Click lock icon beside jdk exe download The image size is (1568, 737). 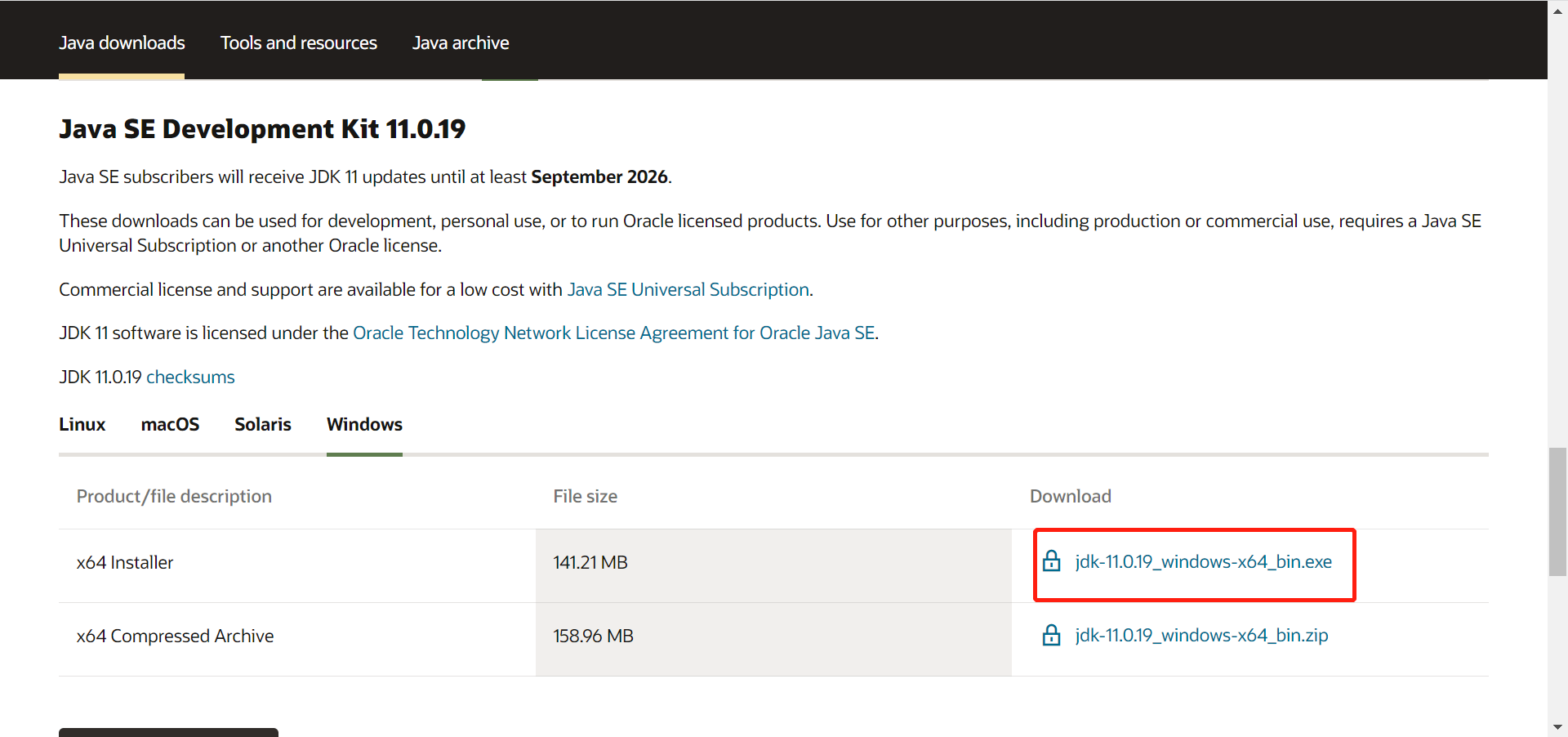1051,561
